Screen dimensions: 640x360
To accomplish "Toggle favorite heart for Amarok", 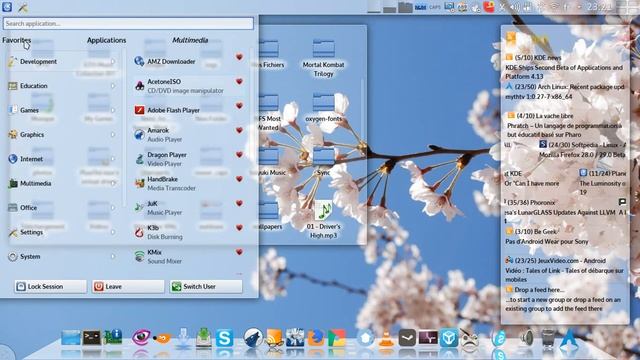I will [240, 131].
